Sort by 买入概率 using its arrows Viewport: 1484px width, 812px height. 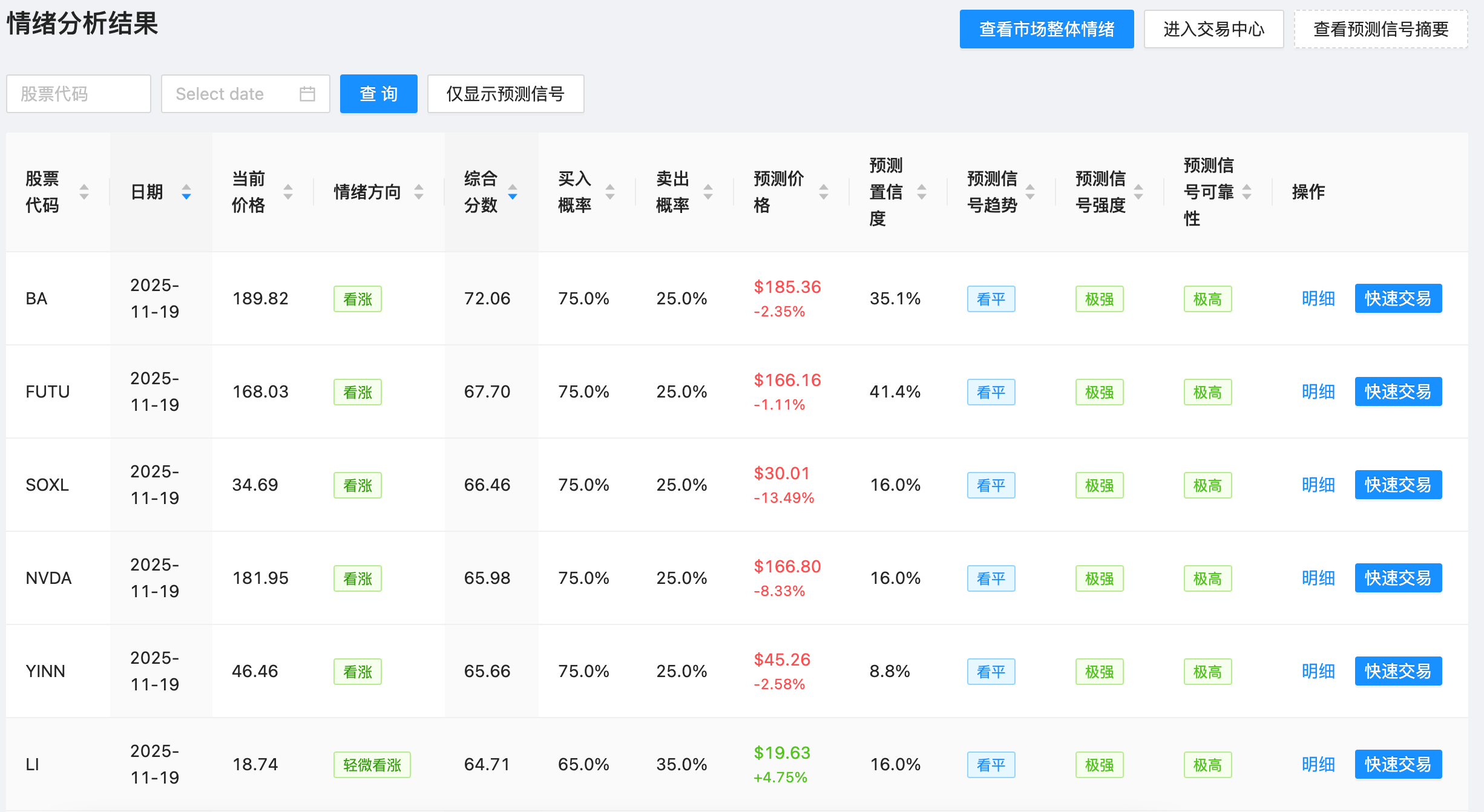coord(610,192)
